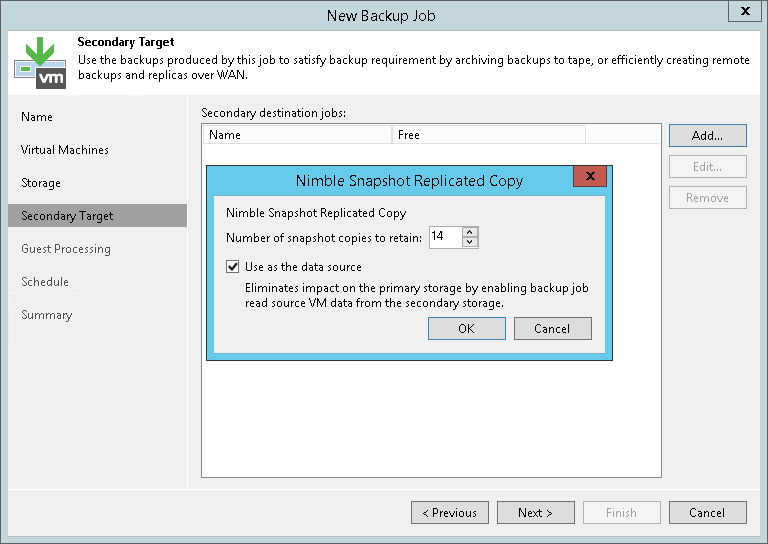Click the 'Secondary Target' heading text

[126, 42]
